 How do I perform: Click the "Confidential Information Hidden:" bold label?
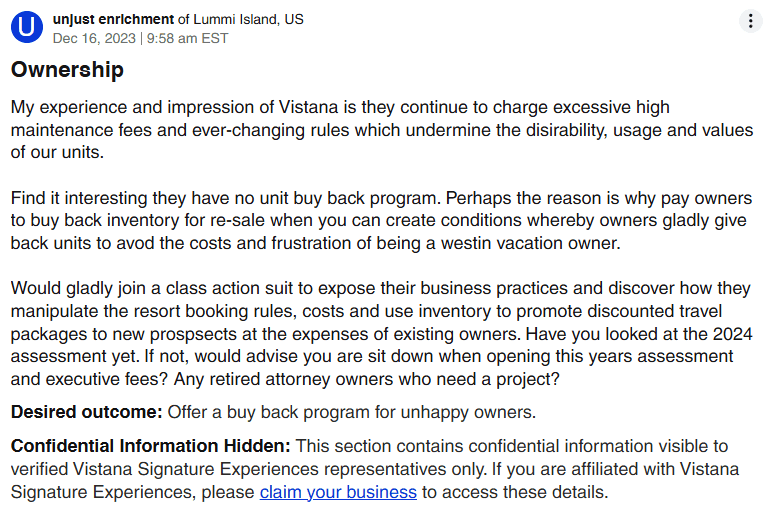coord(150,446)
